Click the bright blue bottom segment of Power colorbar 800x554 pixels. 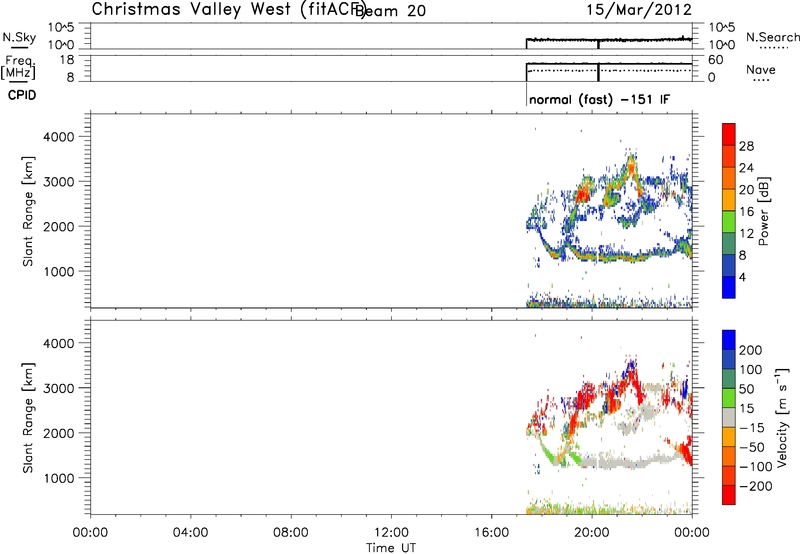[x=729, y=287]
